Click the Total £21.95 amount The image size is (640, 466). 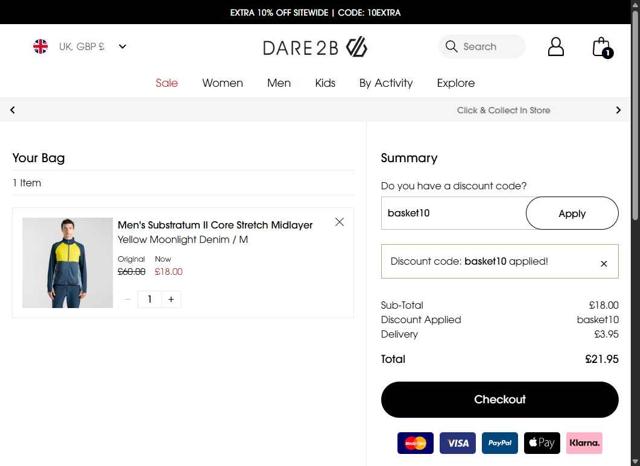click(x=602, y=359)
